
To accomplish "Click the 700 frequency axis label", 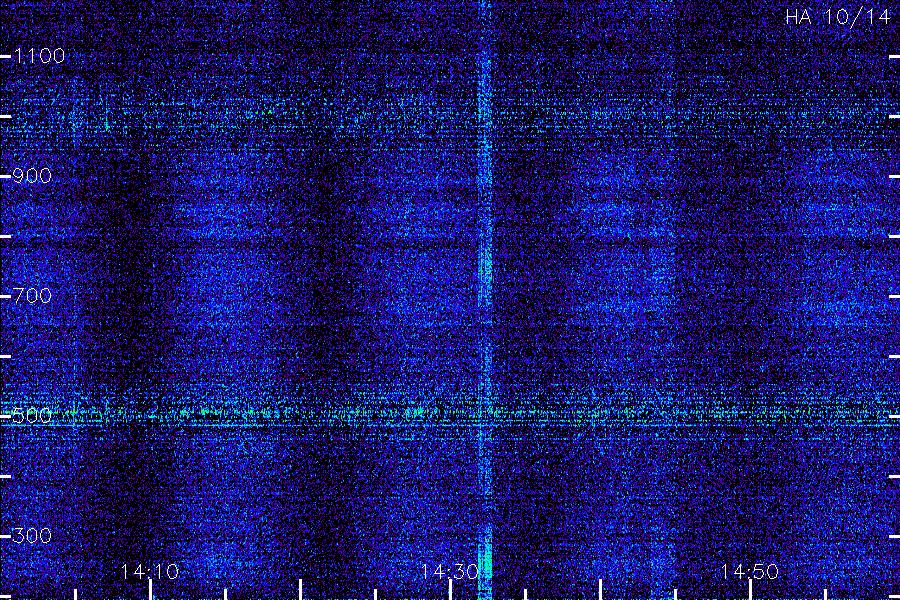I will [x=32, y=296].
